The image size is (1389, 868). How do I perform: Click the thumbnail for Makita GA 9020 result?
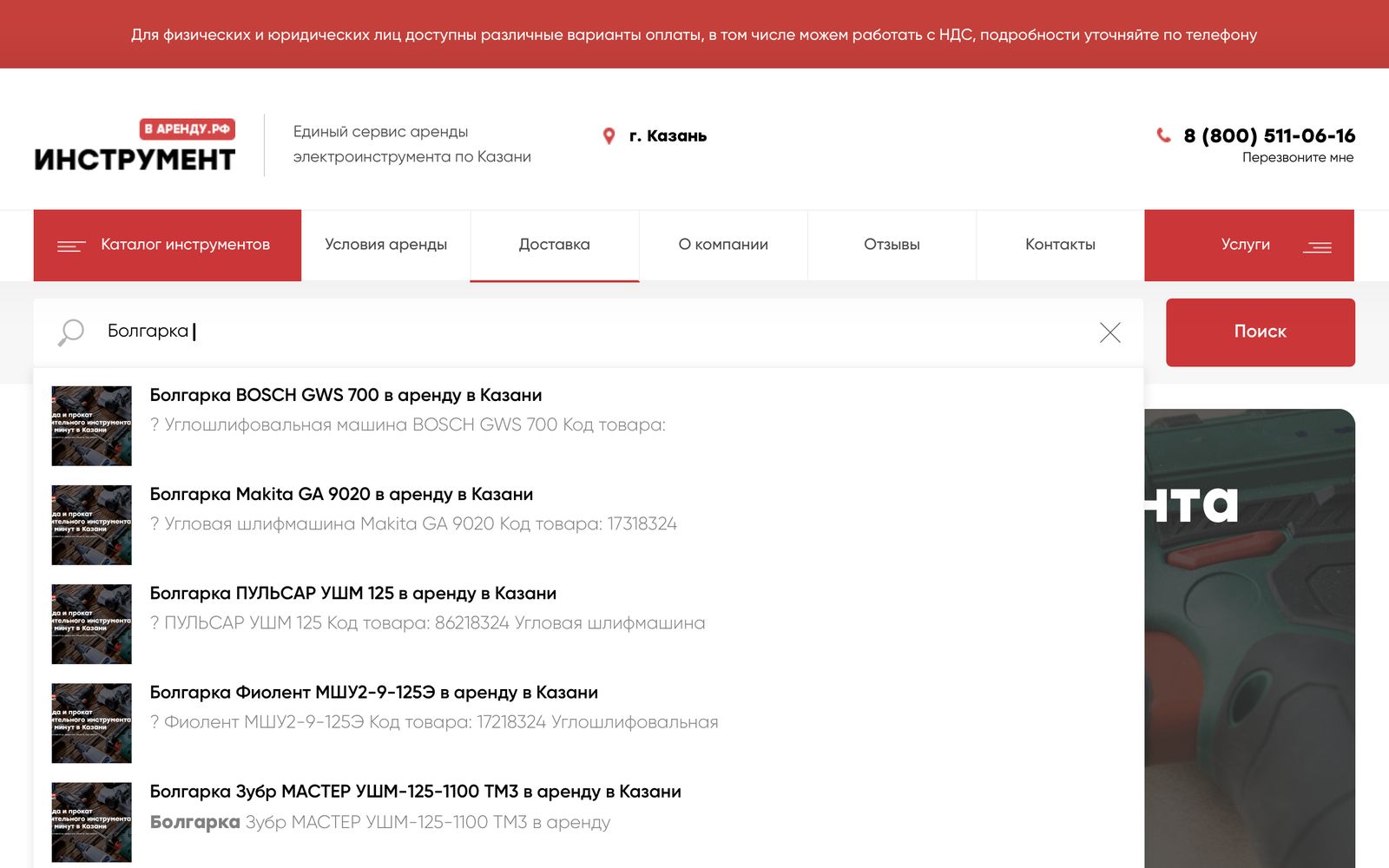(x=91, y=524)
